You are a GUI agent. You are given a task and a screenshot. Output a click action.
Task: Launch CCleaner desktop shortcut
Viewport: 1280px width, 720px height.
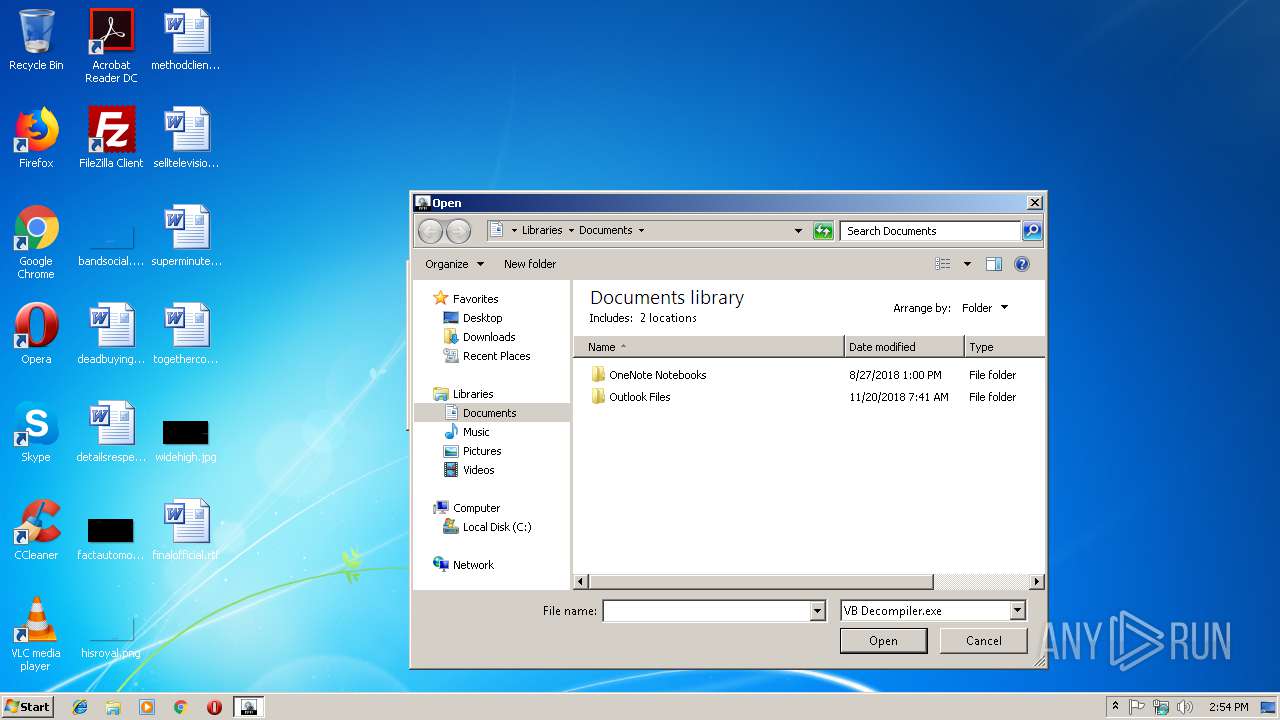[x=36, y=530]
